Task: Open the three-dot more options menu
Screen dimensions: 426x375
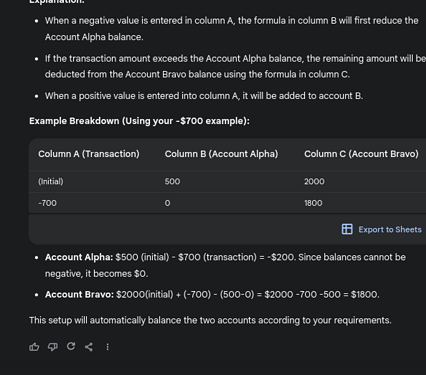Action: (x=107, y=347)
